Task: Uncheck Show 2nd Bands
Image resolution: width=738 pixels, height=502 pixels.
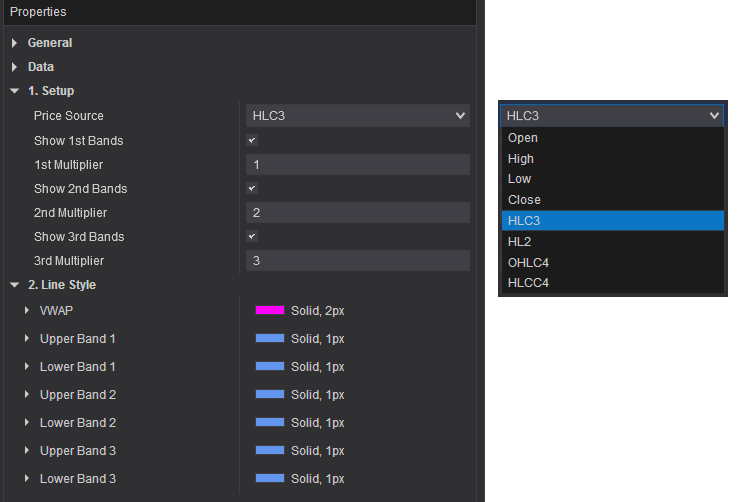Action: coord(252,189)
